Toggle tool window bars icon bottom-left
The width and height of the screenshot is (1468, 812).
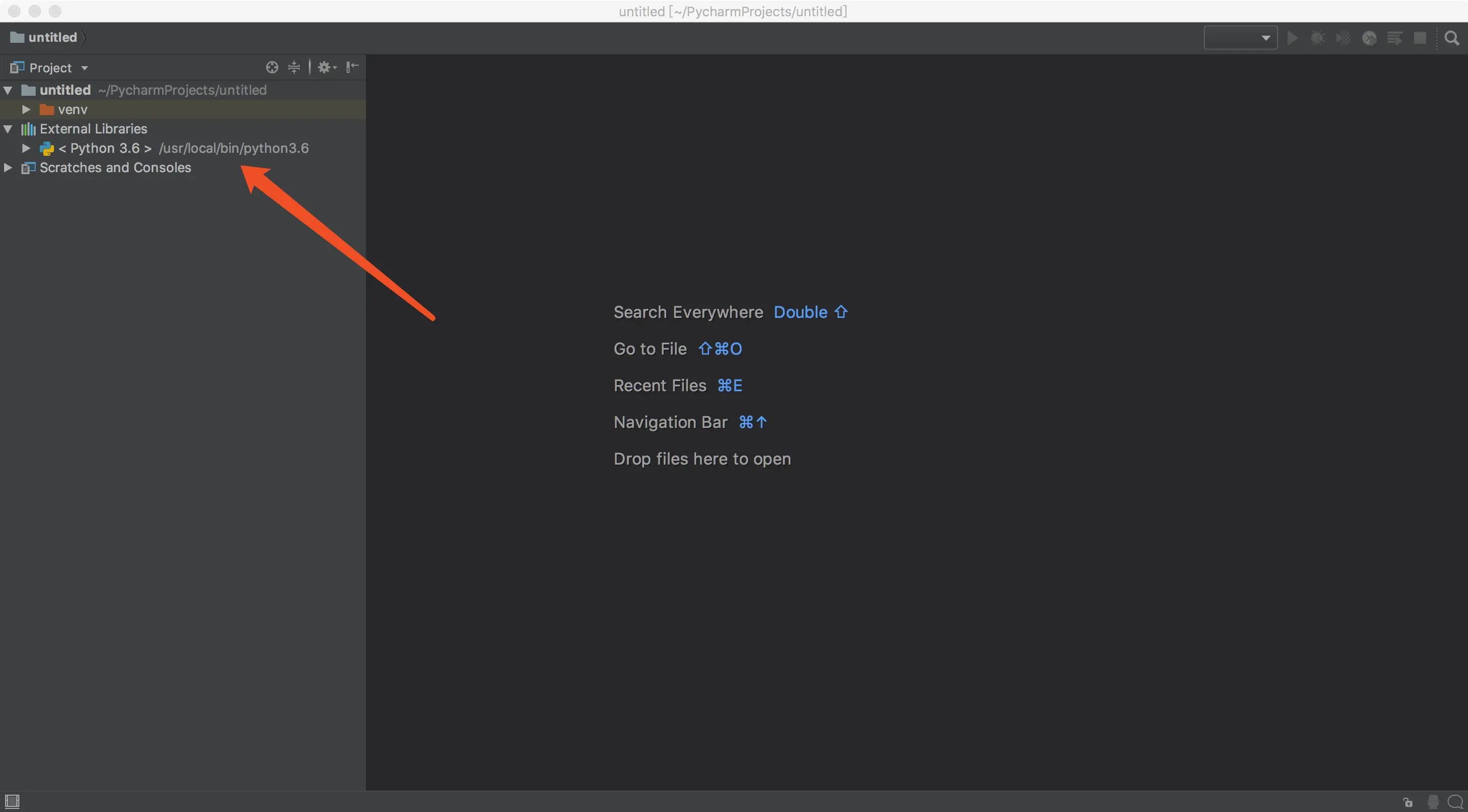[x=12, y=802]
